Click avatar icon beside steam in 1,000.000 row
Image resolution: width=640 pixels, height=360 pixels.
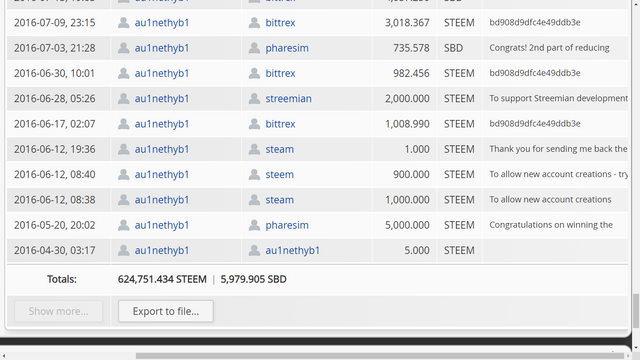click(254, 200)
